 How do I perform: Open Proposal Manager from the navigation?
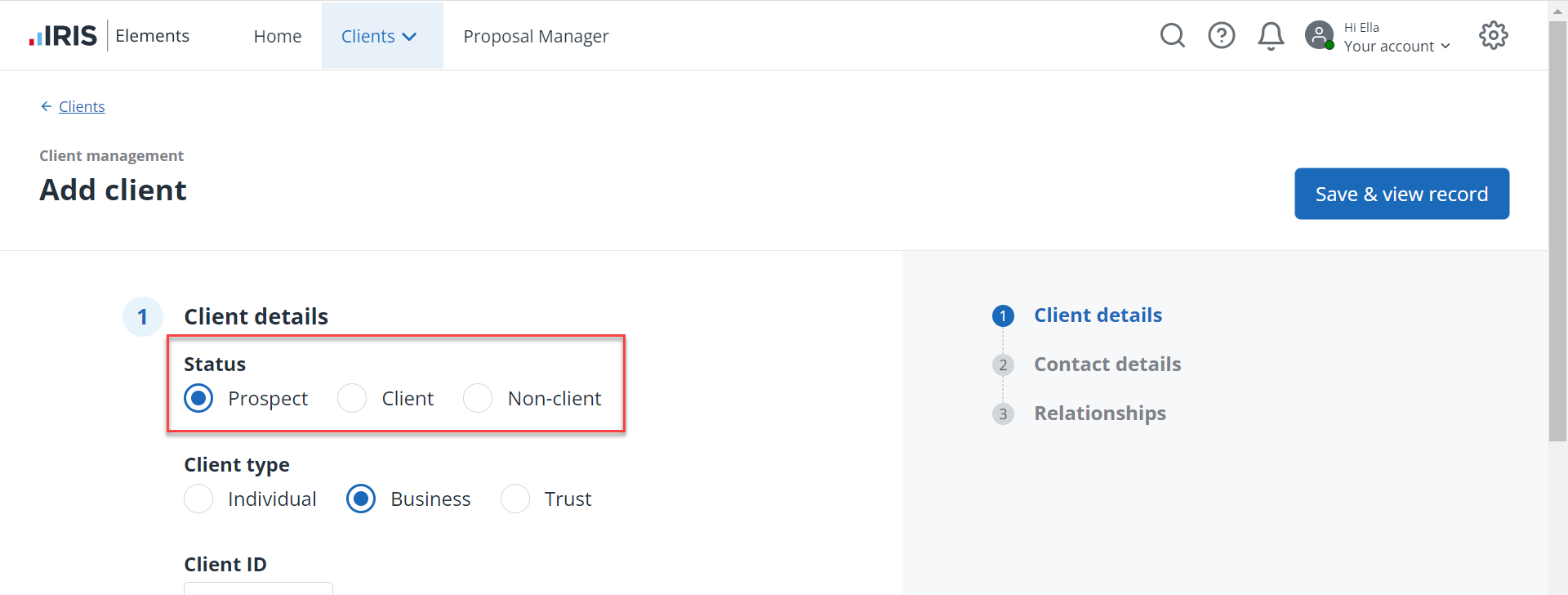(x=536, y=36)
